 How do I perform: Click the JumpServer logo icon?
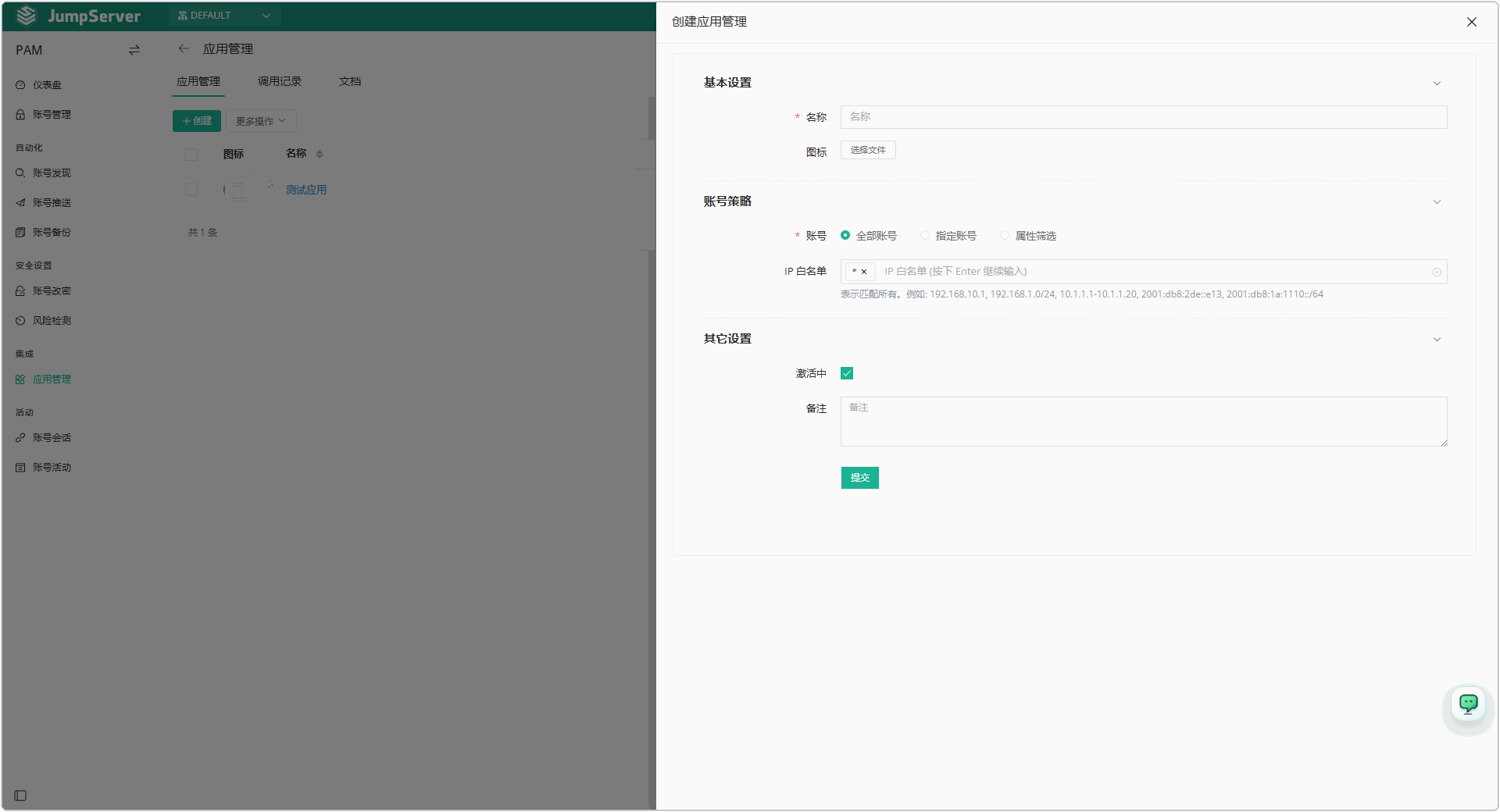point(27,16)
